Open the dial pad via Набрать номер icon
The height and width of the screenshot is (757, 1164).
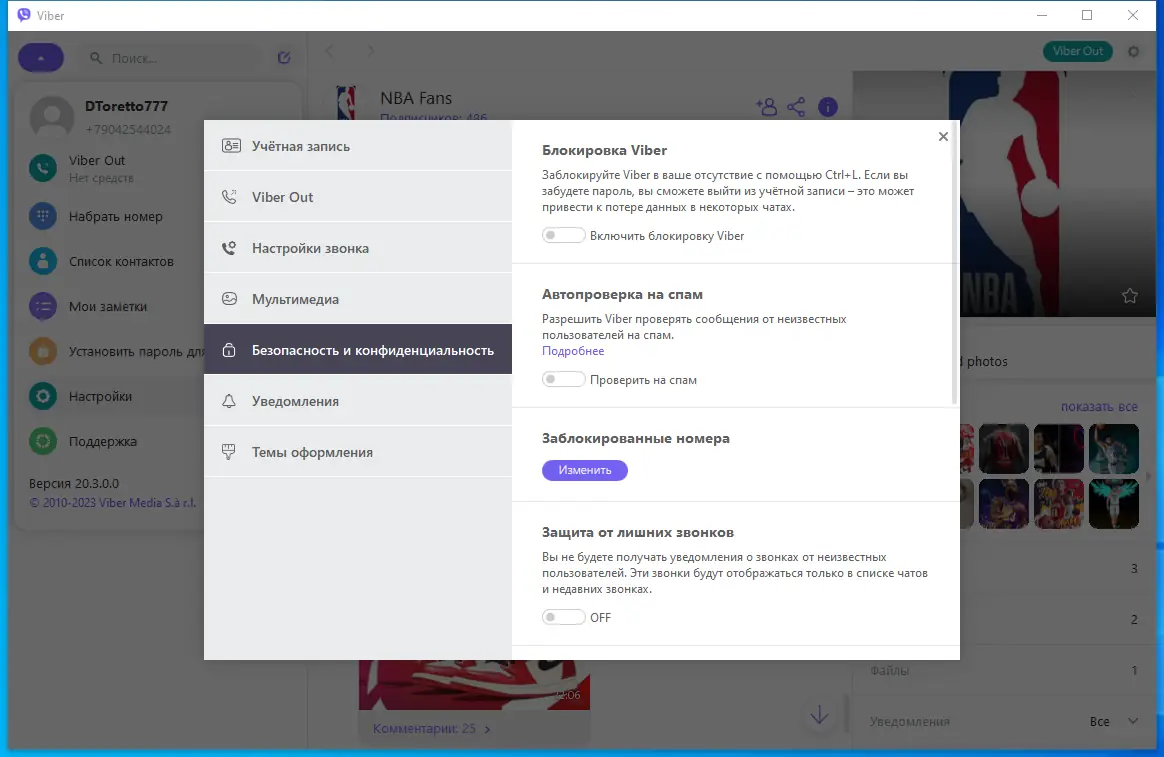41,216
